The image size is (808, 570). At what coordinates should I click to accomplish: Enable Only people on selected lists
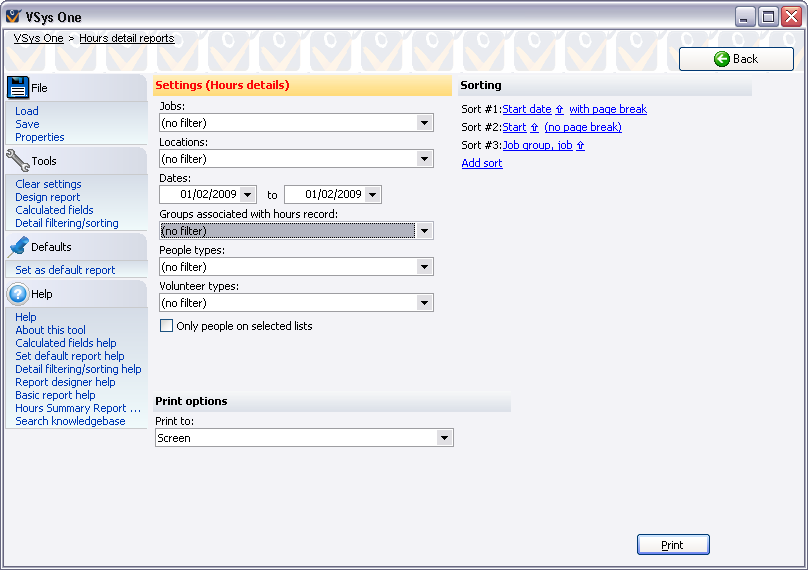coord(167,326)
